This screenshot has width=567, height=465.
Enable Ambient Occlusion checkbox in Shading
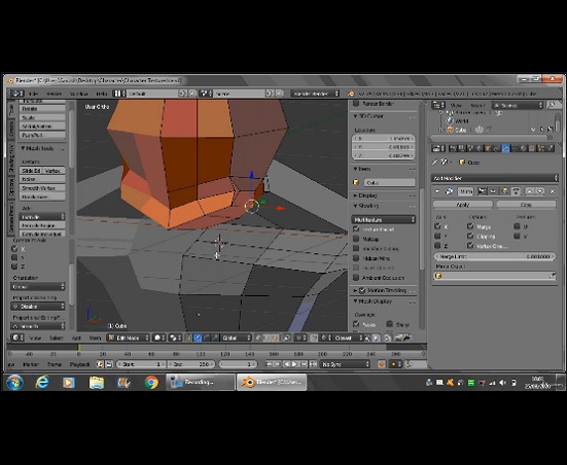coord(356,278)
